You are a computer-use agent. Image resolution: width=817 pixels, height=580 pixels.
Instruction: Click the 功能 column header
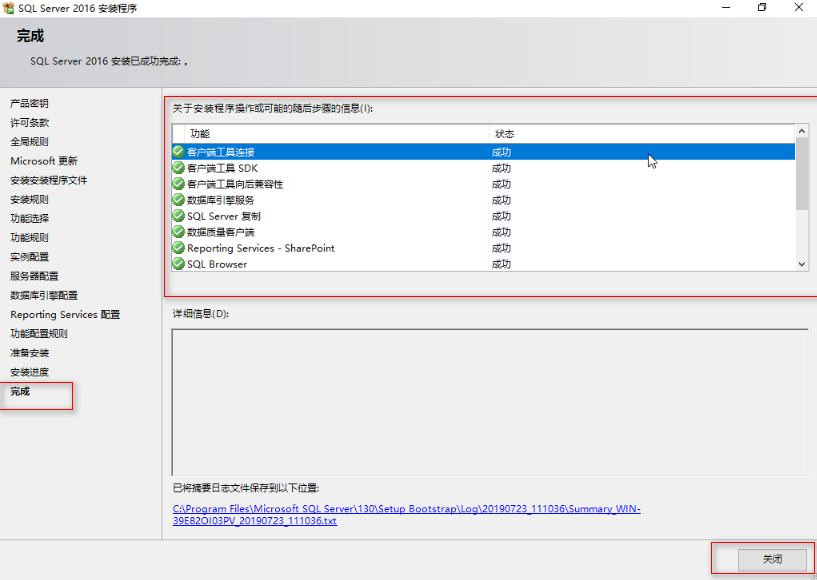point(337,134)
